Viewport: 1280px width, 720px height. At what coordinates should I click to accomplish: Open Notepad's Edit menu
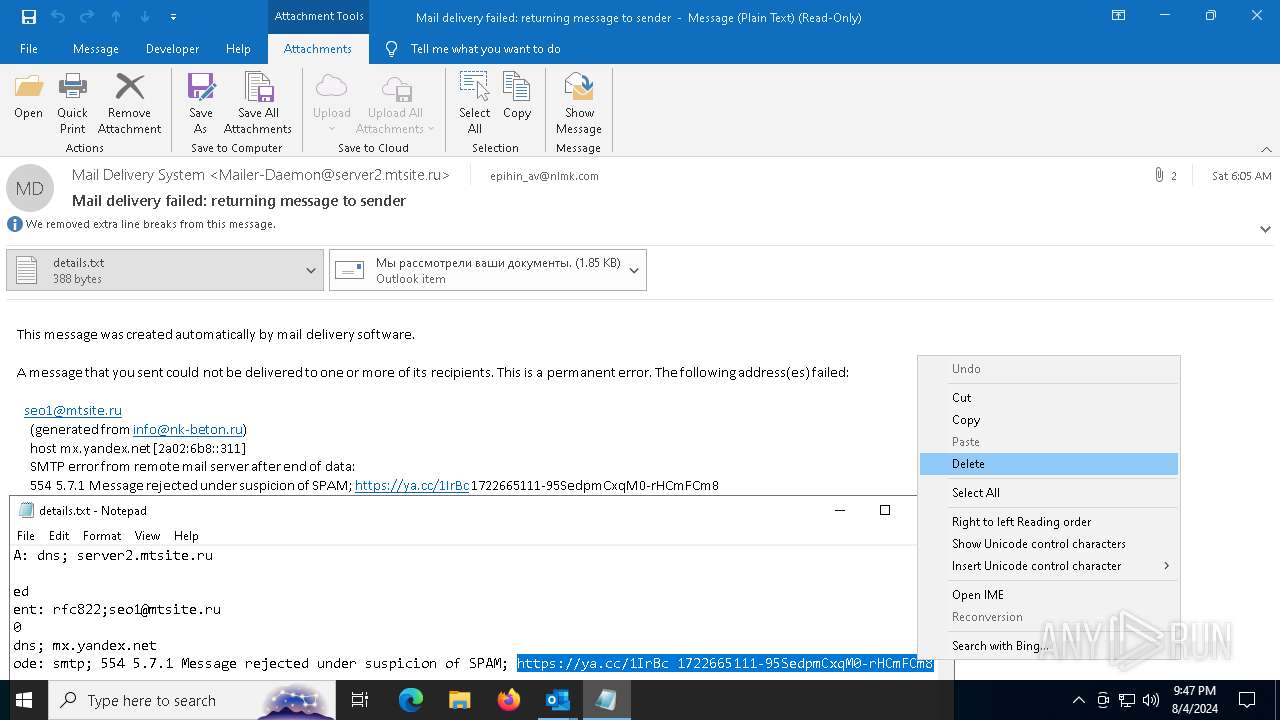tap(59, 536)
